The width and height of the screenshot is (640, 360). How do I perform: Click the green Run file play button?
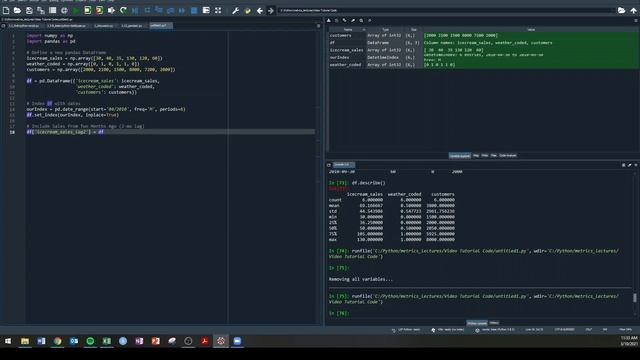point(76,10)
